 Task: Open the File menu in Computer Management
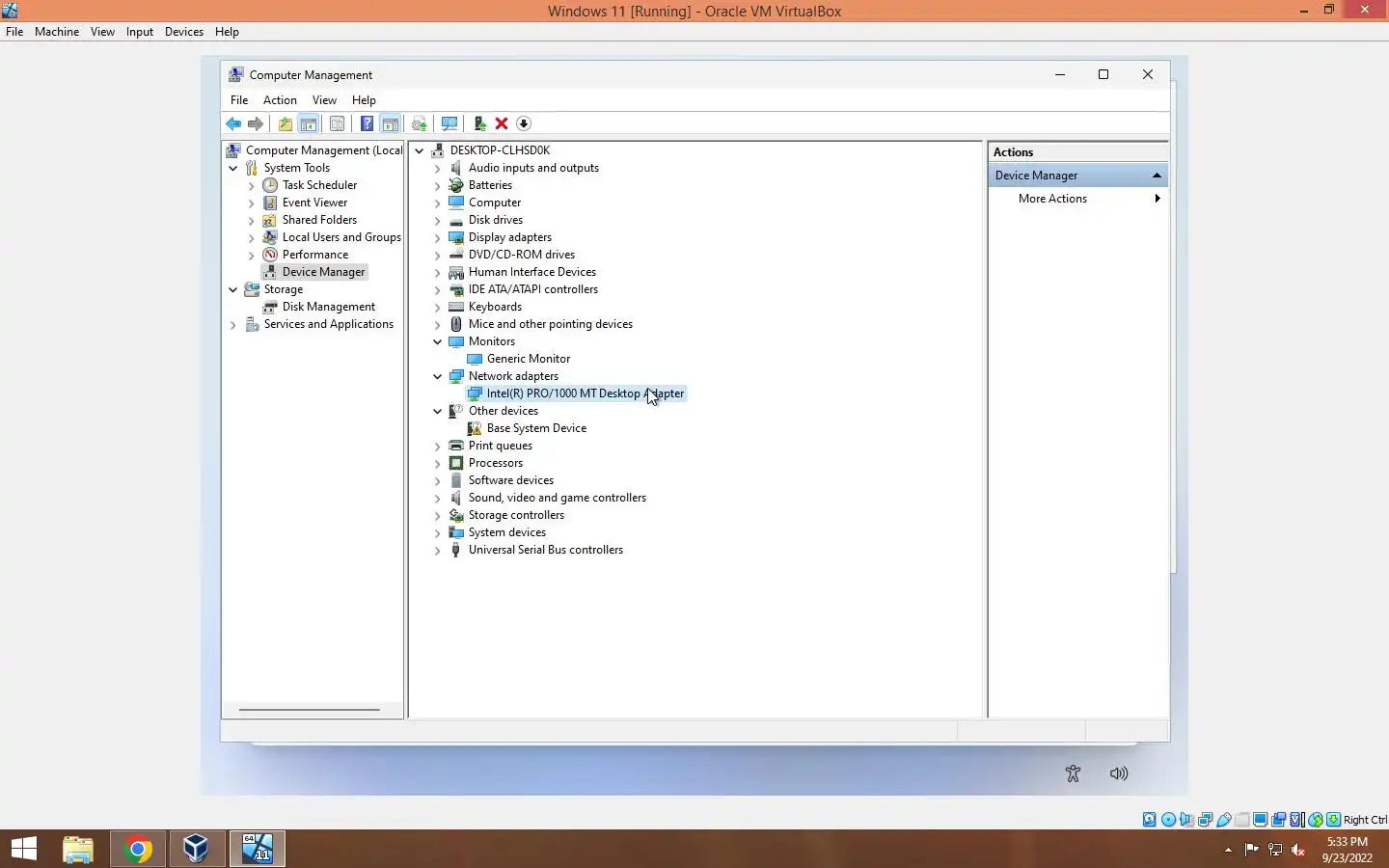tap(239, 100)
